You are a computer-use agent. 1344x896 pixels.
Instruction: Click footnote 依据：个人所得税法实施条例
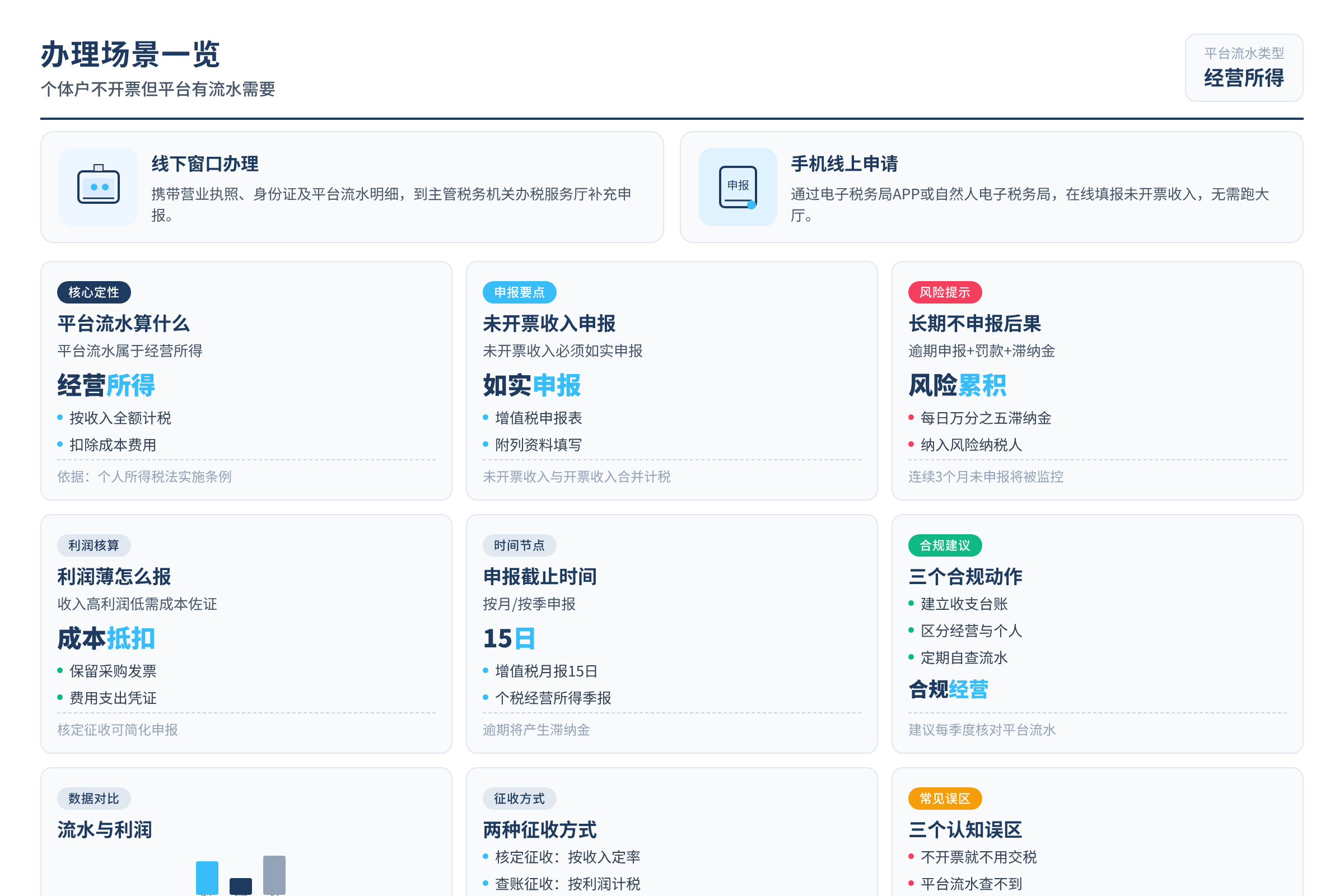pos(144,477)
